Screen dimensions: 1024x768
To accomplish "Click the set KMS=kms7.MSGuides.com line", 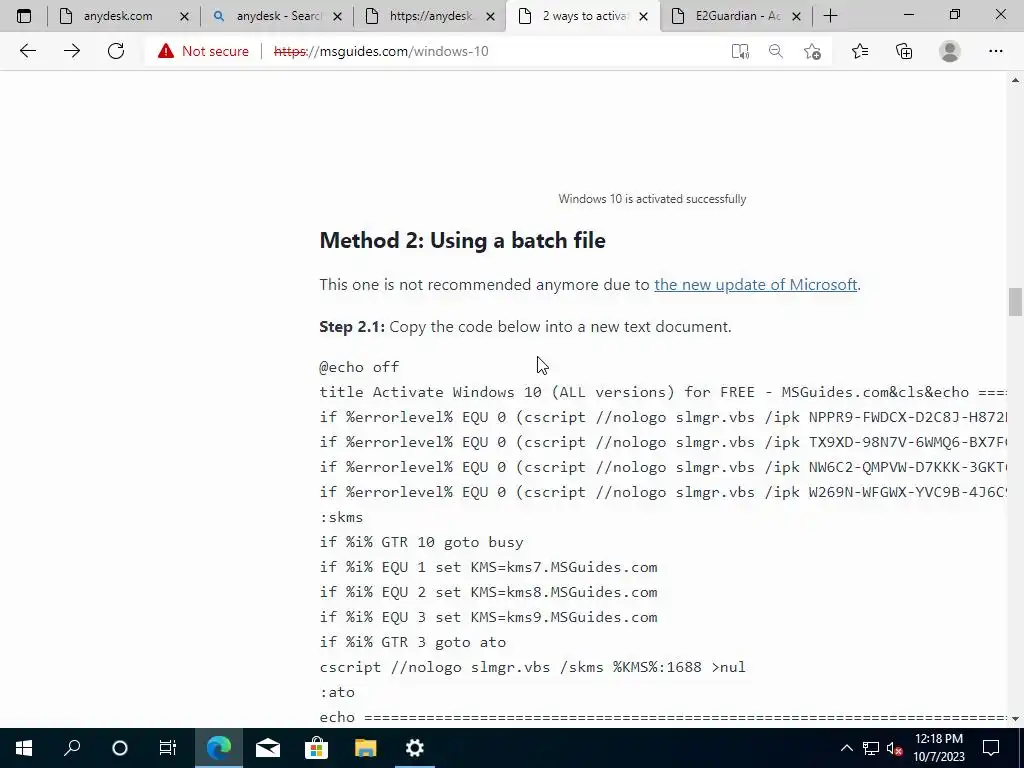I will pyautogui.click(x=488, y=567).
